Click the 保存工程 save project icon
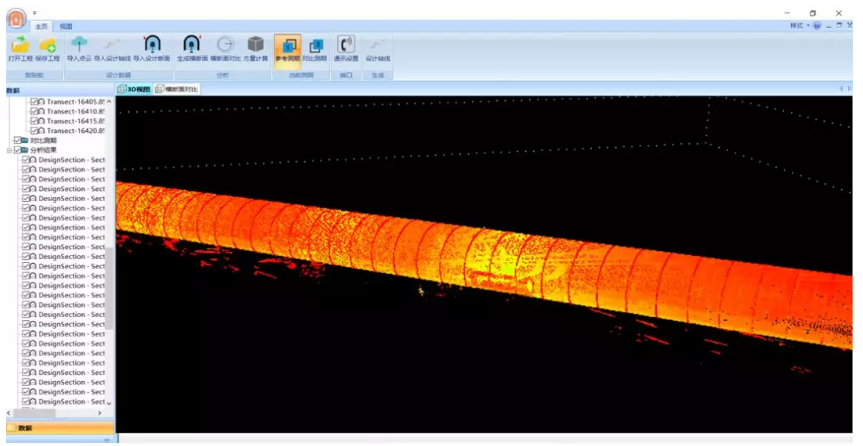The height and width of the screenshot is (446, 863). [x=47, y=46]
